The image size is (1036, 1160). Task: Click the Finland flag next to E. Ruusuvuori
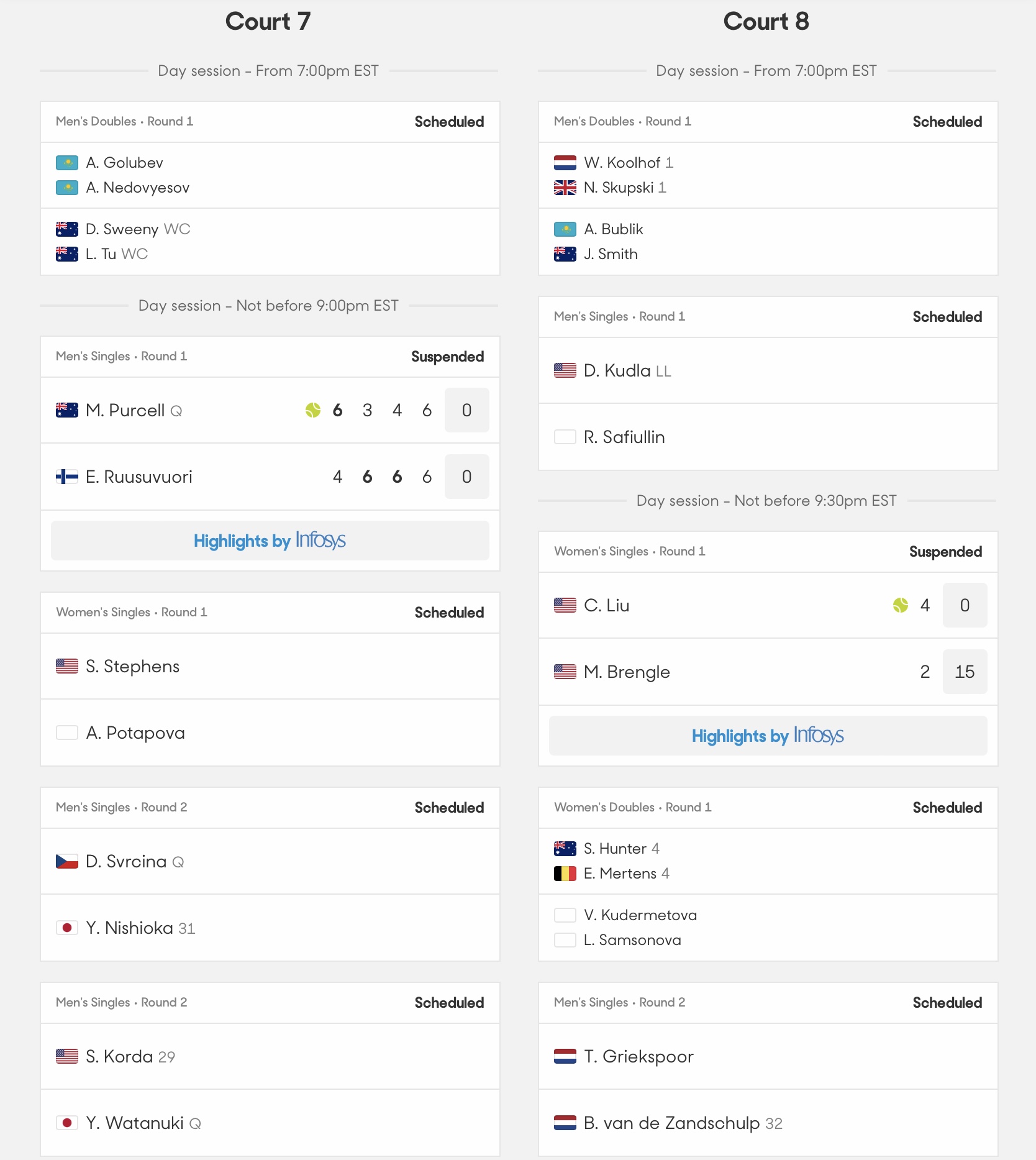click(x=67, y=477)
